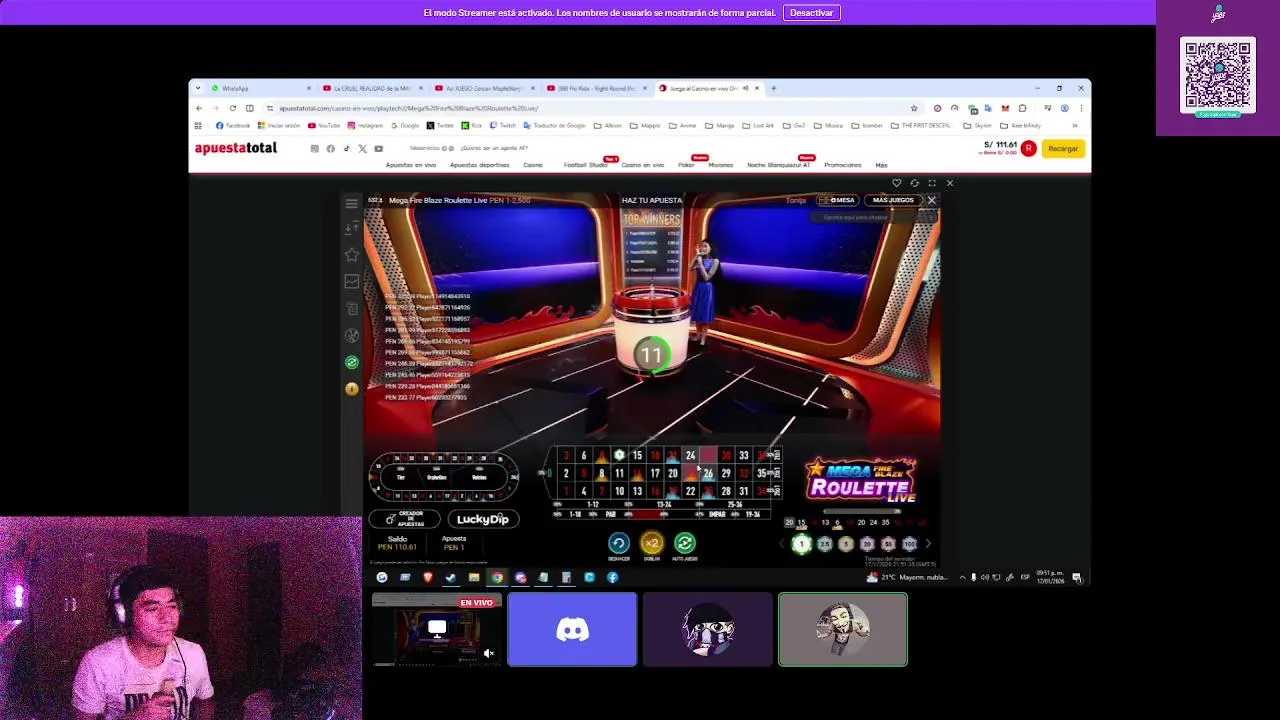
Task: Bet on IMPAR odd field
Action: click(x=717, y=514)
